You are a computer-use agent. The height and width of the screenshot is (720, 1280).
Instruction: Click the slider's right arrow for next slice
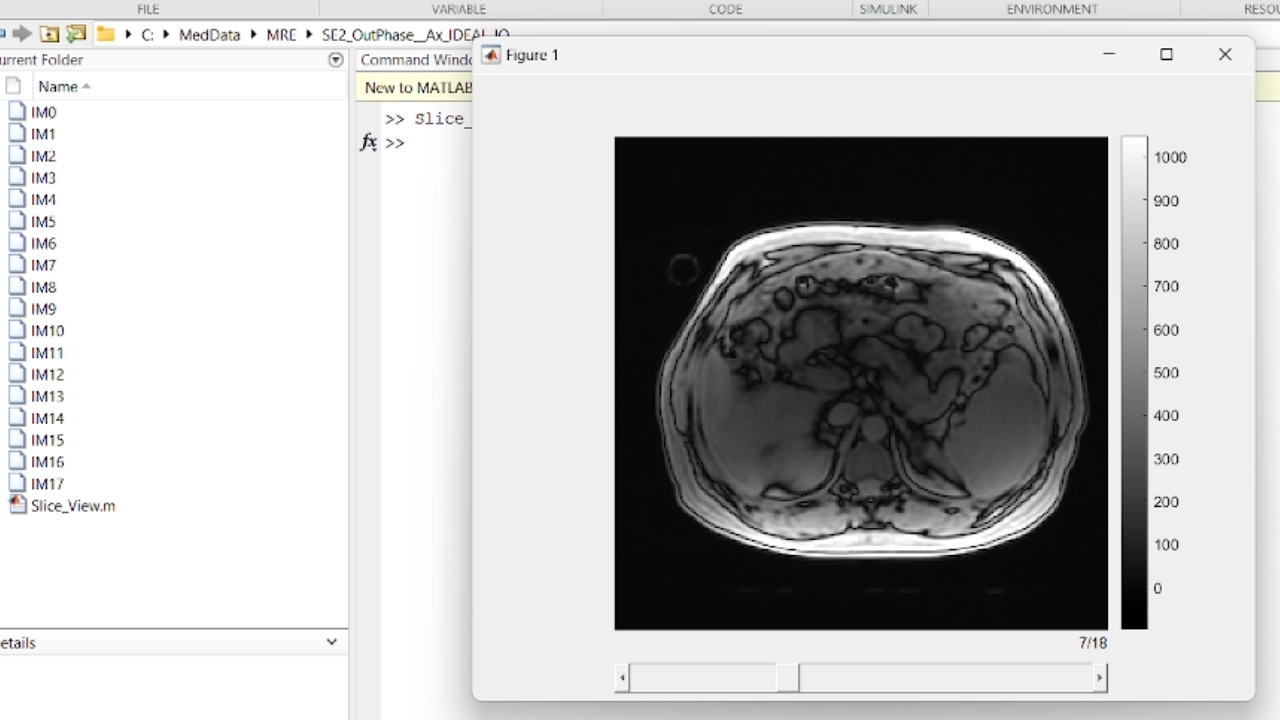1099,678
